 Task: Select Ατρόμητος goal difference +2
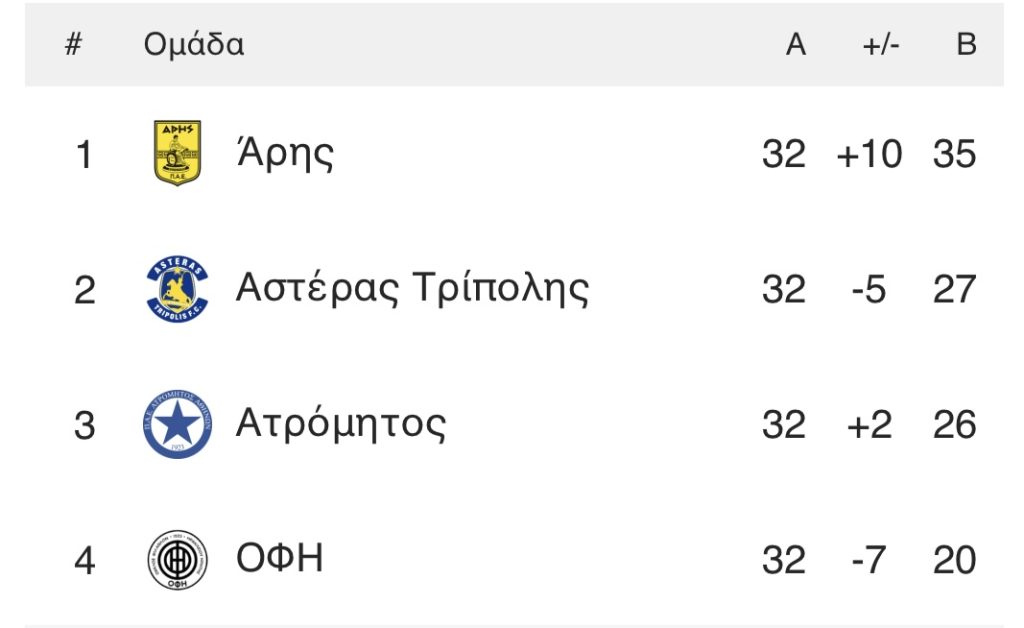click(x=869, y=425)
